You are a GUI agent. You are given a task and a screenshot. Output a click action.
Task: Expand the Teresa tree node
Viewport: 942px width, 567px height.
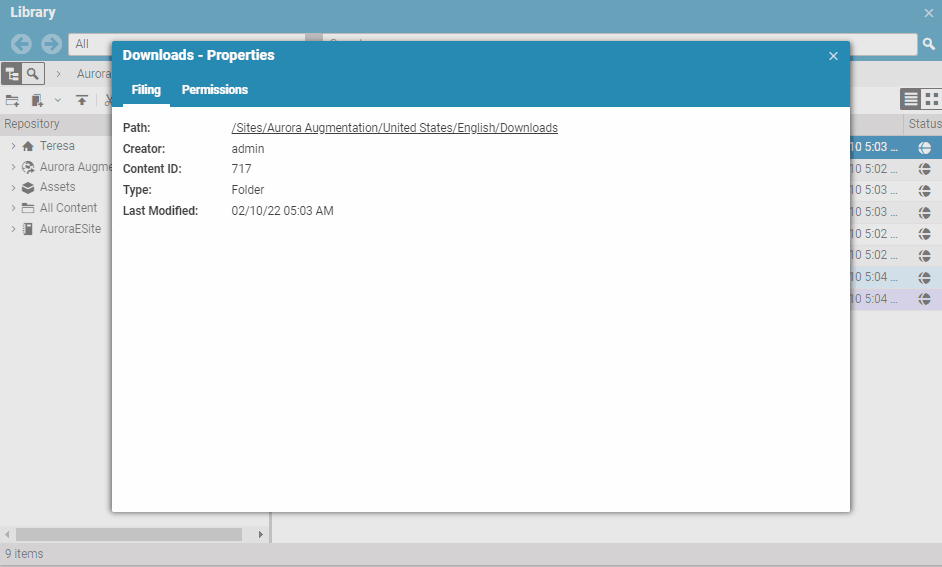pos(13,146)
